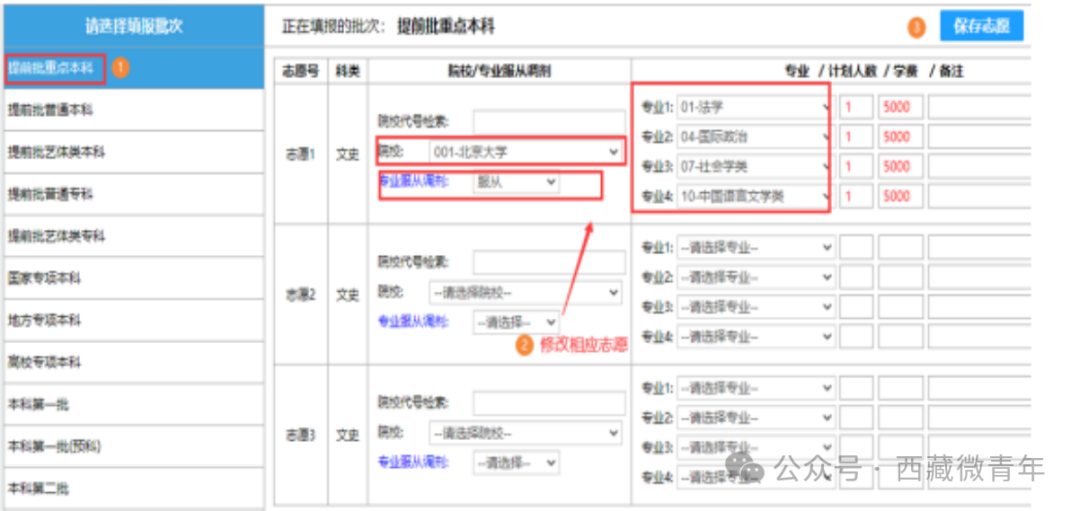The width and height of the screenshot is (1080, 511).
Task: Open the 志愿2 --请选择院校-- dropdown
Action: click(x=525, y=293)
